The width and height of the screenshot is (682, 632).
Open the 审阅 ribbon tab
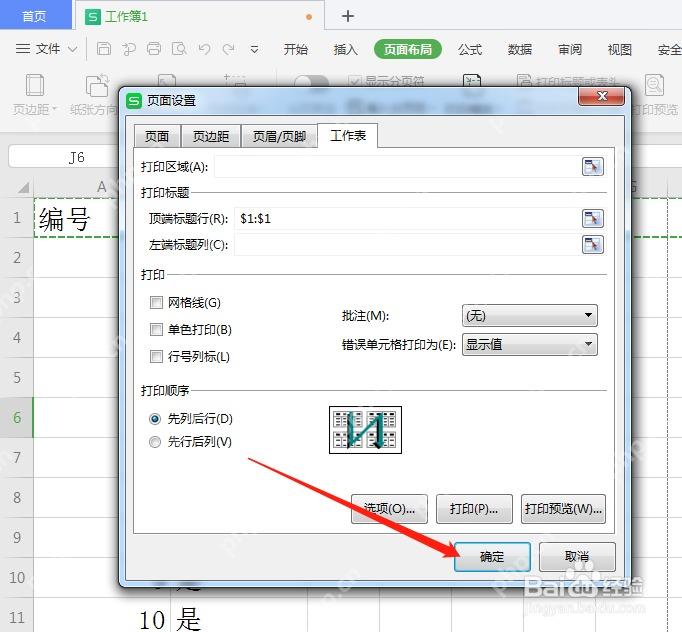tap(570, 49)
